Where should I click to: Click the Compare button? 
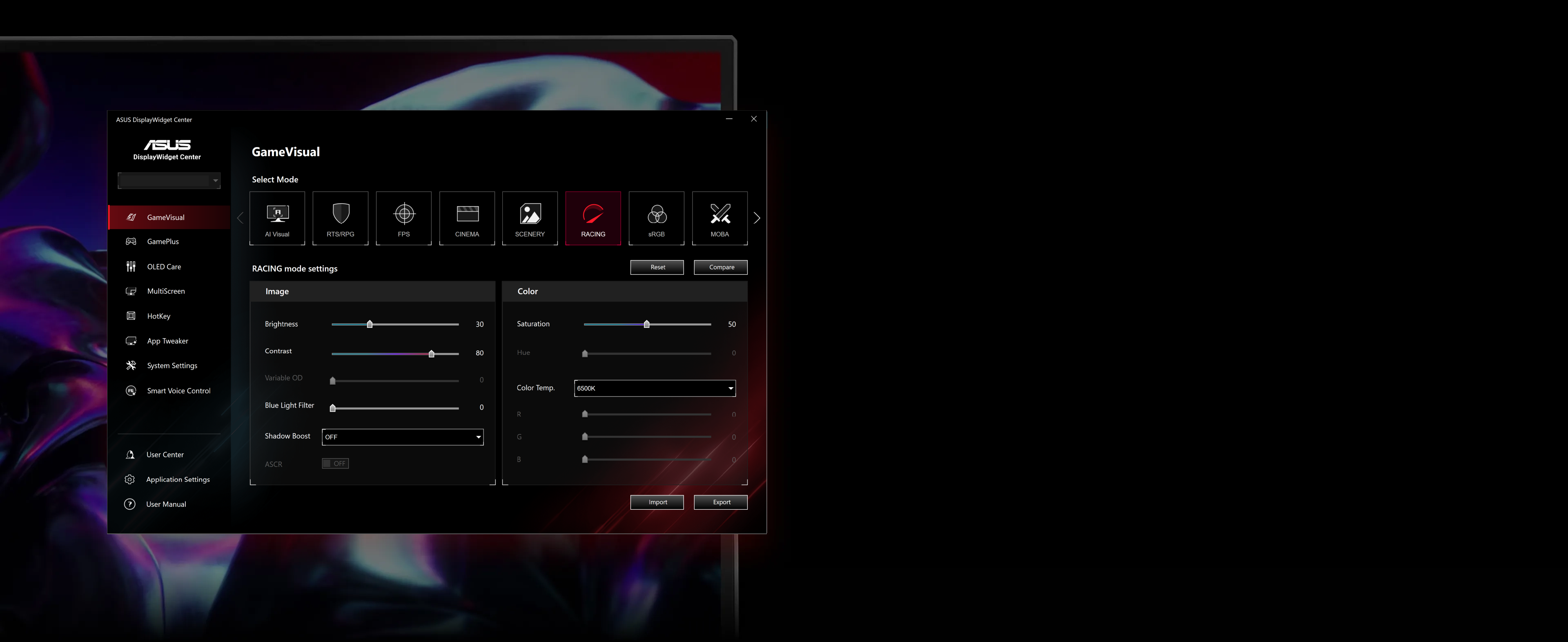[721, 267]
